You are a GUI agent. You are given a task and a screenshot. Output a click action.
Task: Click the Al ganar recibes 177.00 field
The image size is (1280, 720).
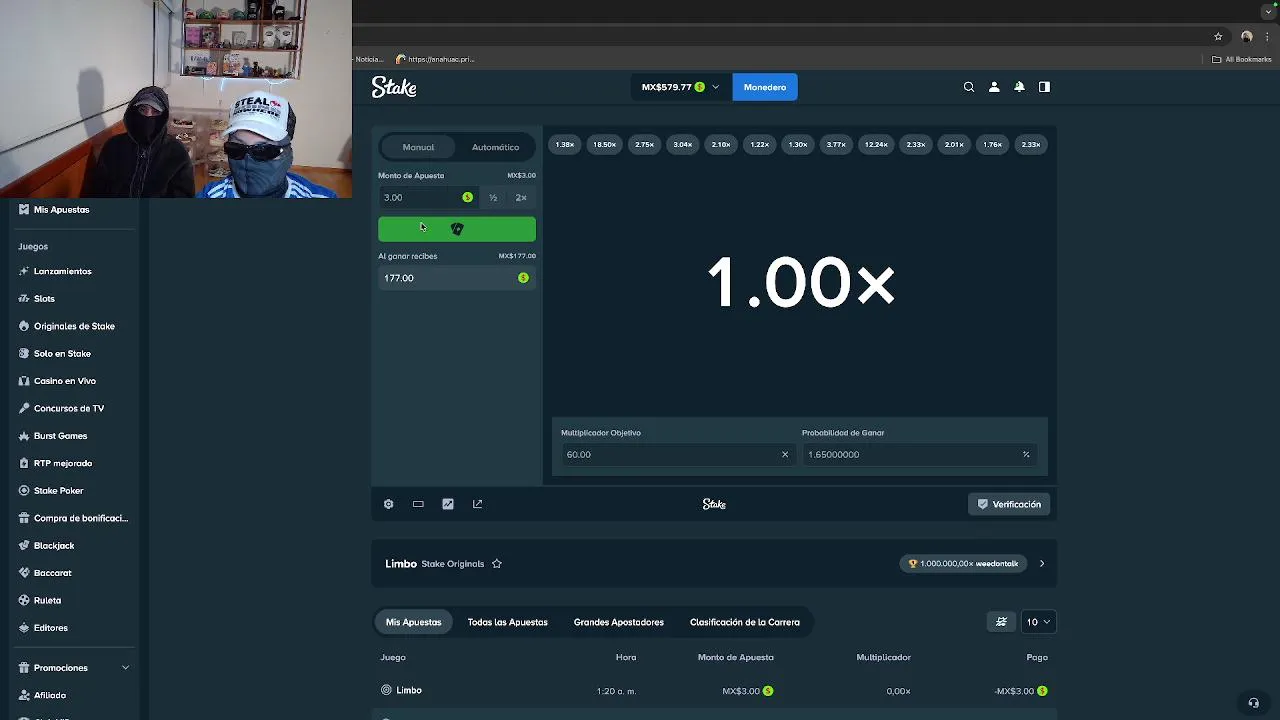pos(457,278)
